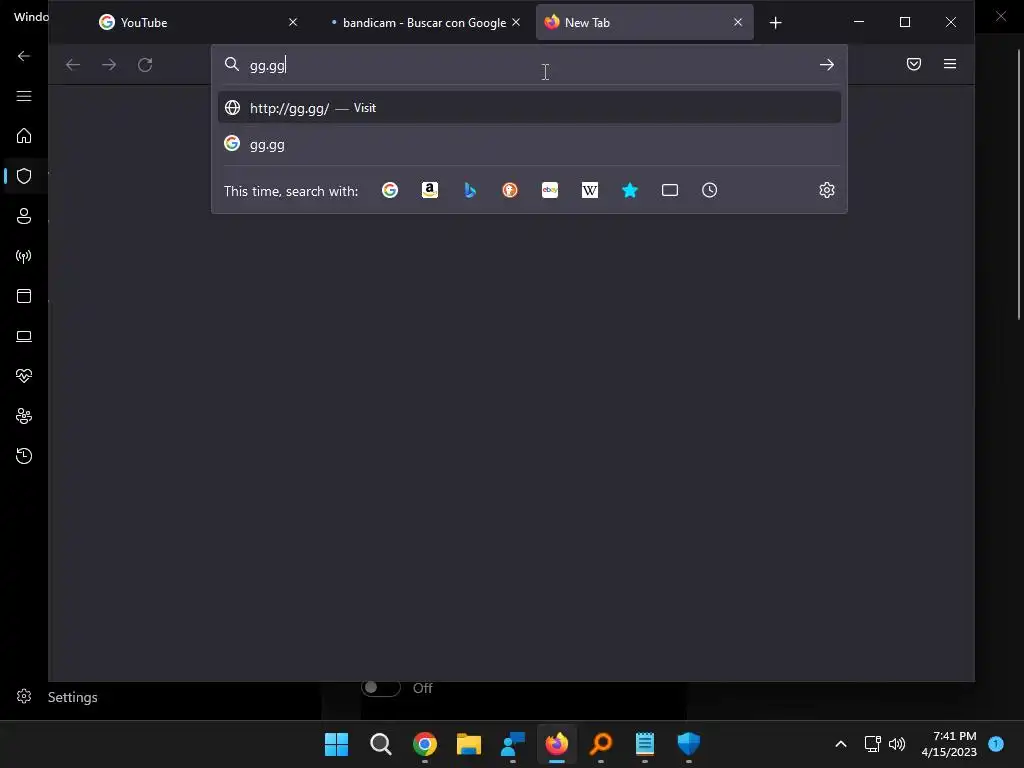Search this time with Wikipedia
The image size is (1024, 768).
(x=590, y=190)
